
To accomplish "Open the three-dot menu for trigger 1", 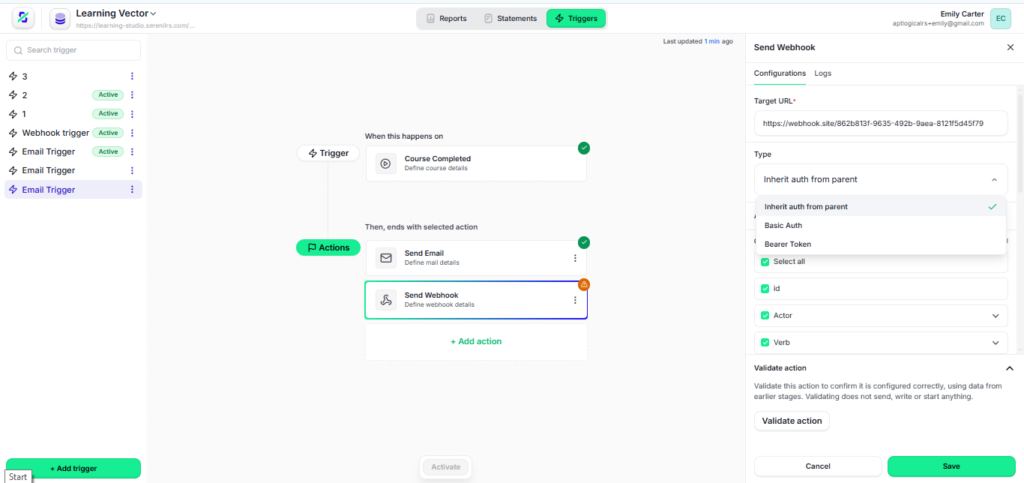I will [132, 114].
